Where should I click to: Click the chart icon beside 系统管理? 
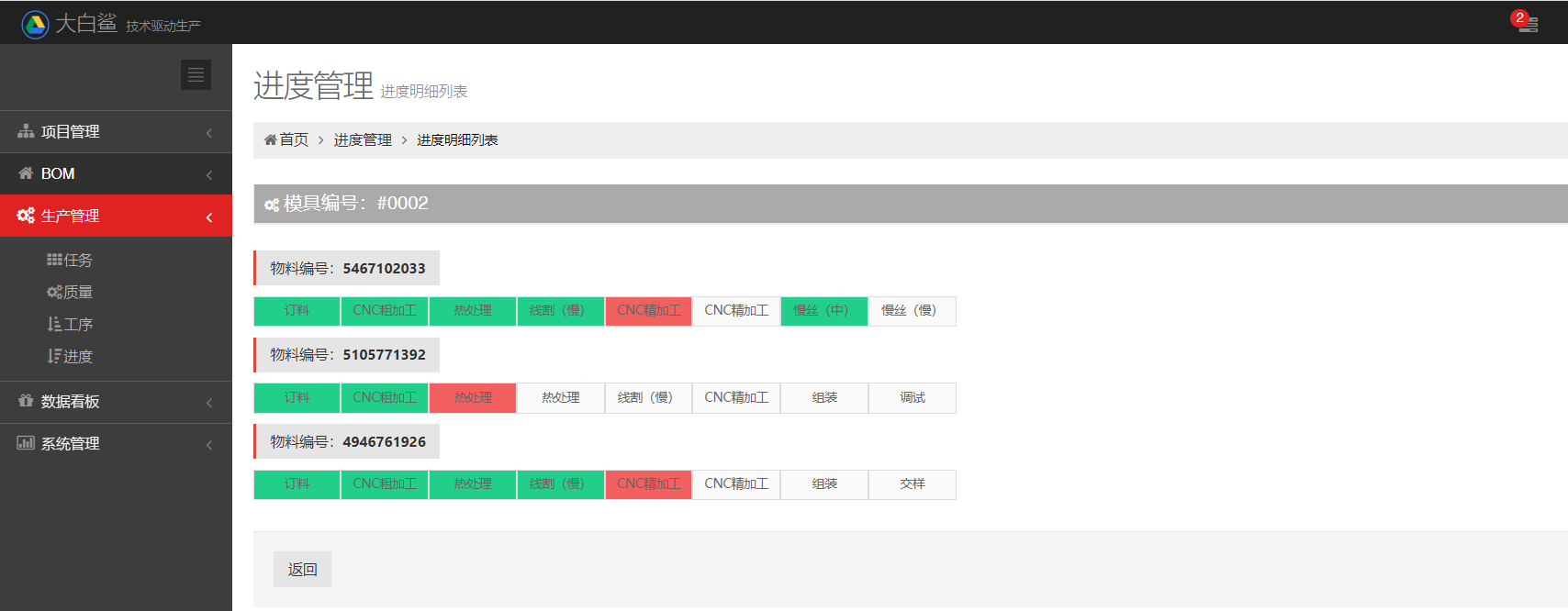click(26, 443)
